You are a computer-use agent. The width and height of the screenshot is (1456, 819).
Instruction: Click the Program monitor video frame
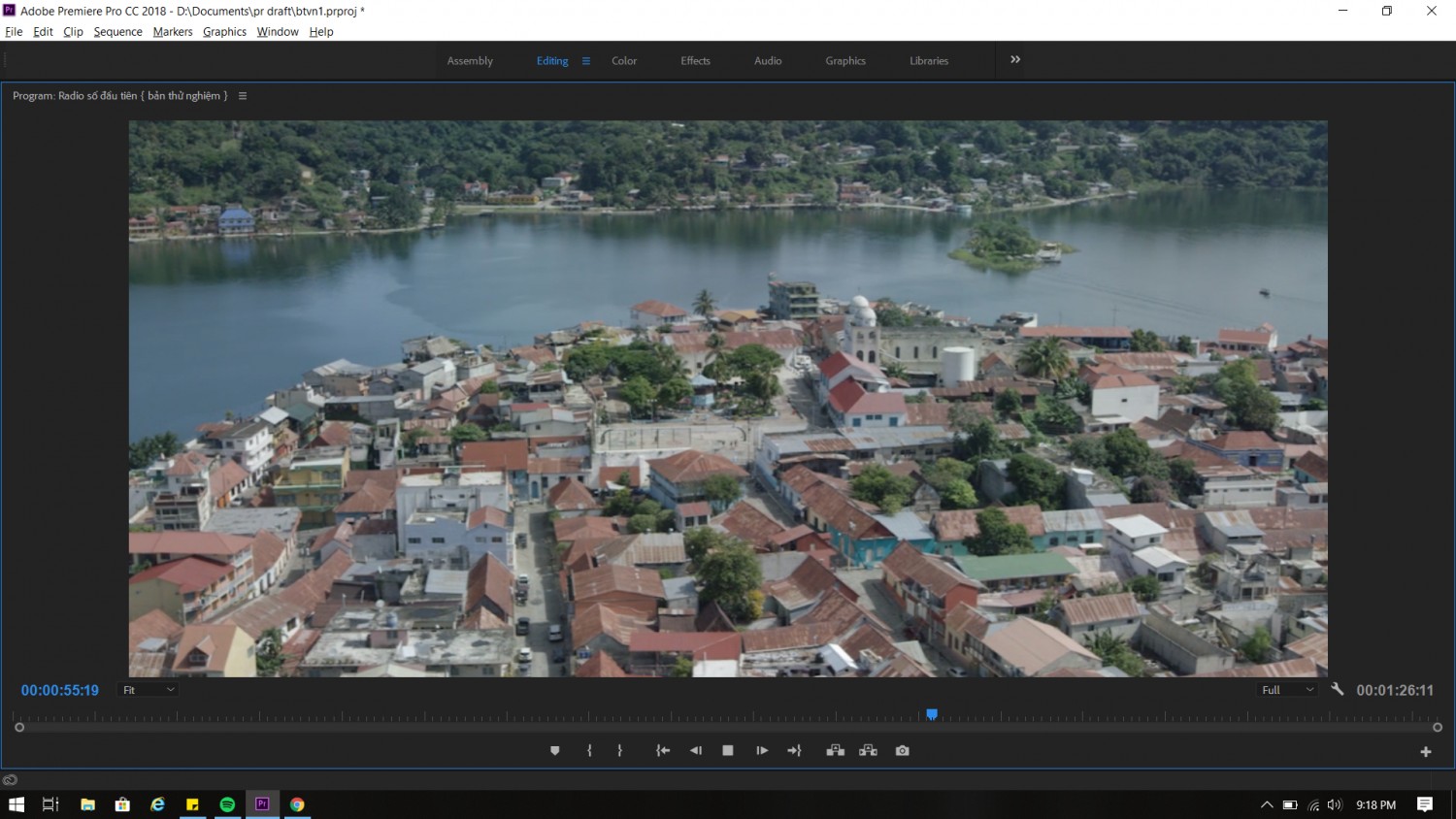[x=728, y=399]
